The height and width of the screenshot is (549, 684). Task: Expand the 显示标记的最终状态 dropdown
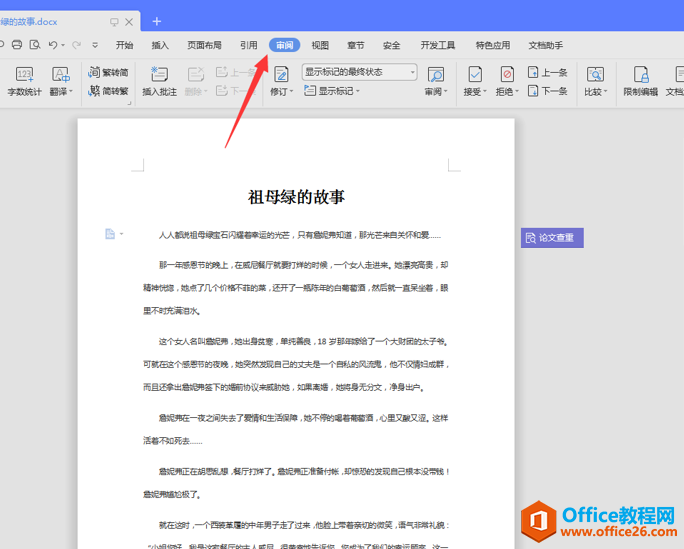[x=359, y=72]
